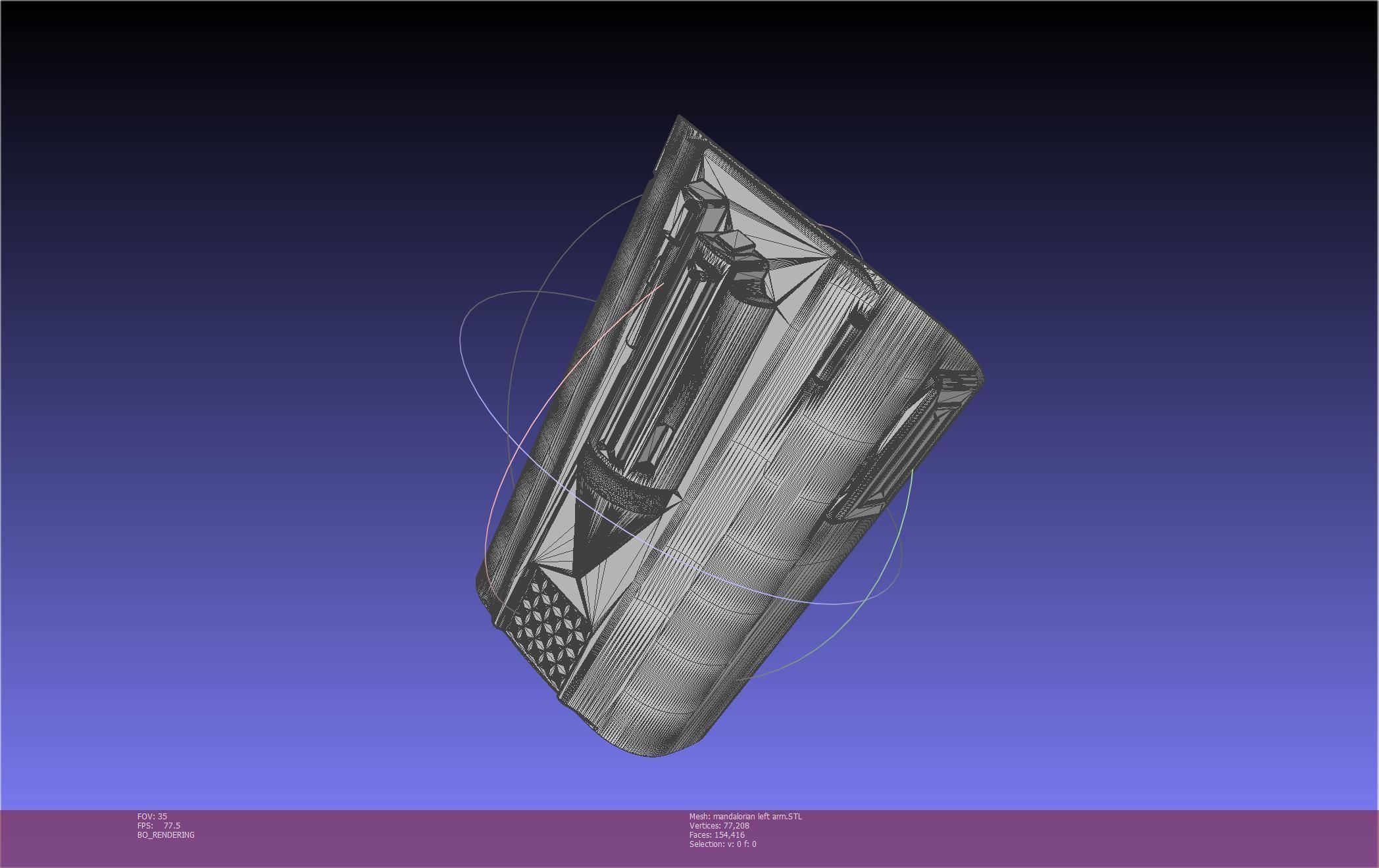
Task: Click the Vertices: 77,208 count
Action: 719,825
